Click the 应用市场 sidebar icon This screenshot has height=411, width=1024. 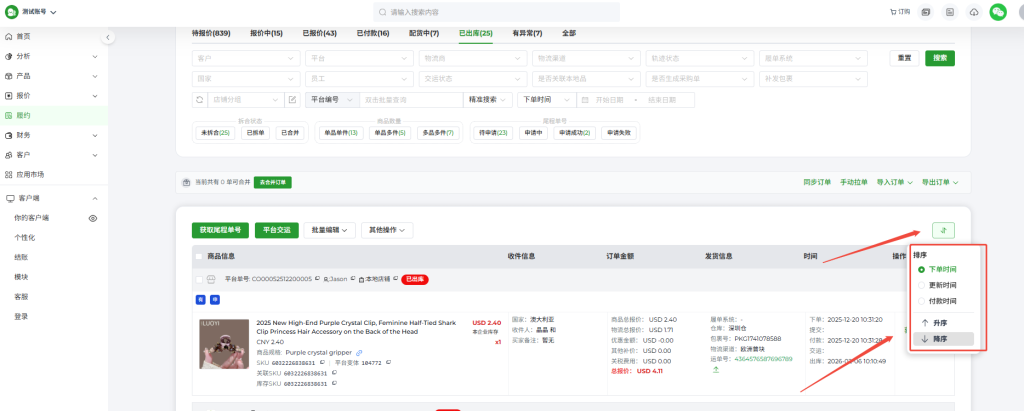coord(10,174)
